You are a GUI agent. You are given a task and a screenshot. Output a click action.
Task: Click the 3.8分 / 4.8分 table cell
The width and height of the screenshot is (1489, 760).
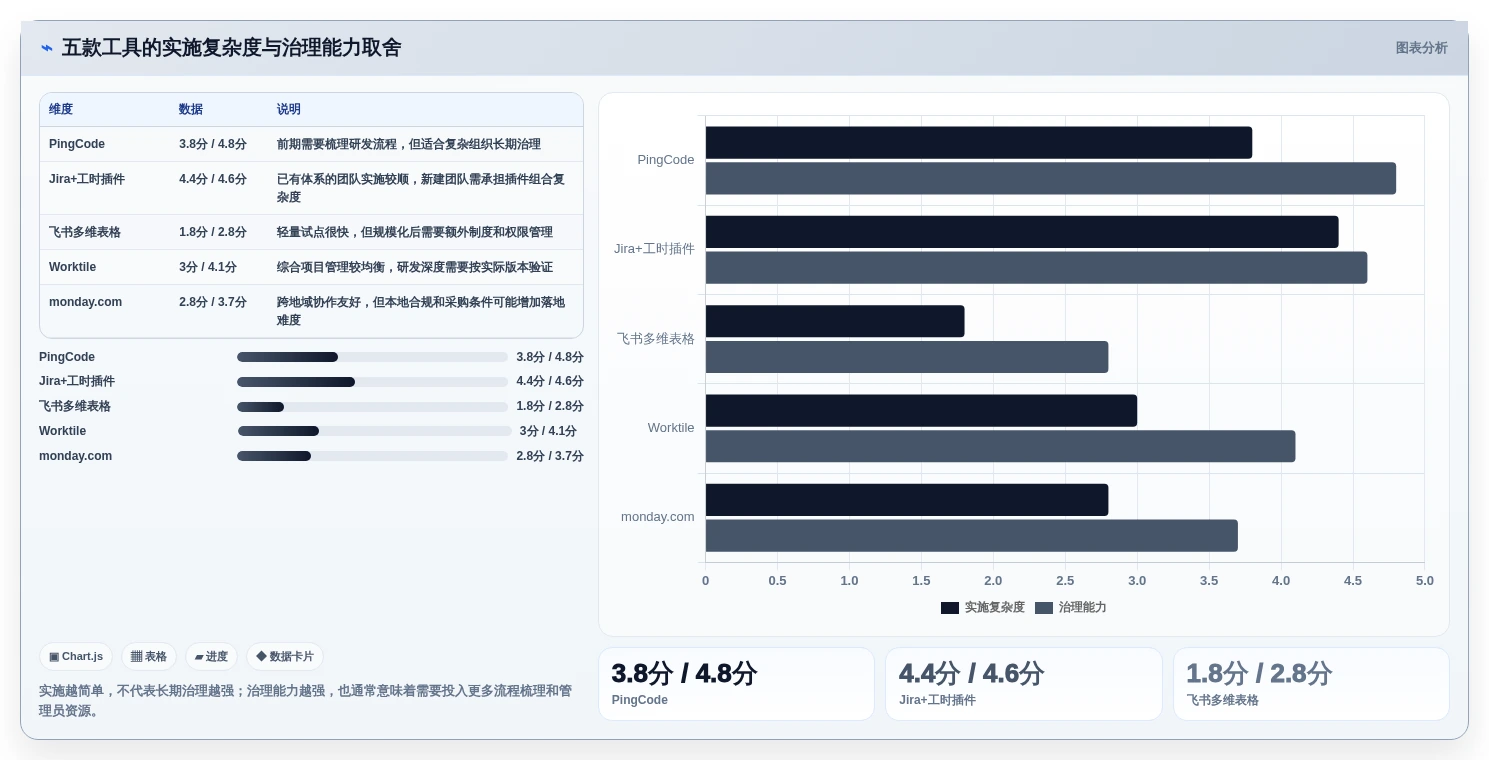(213, 144)
